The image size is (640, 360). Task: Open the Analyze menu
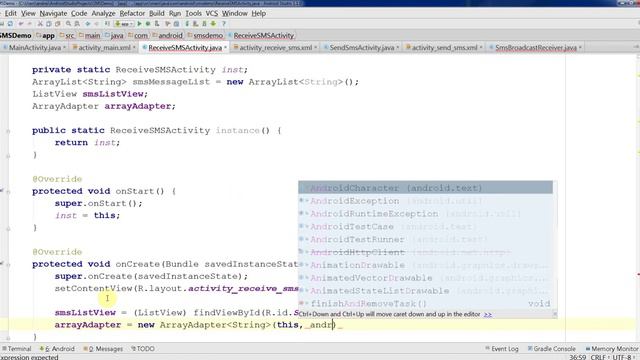pos(103,13)
